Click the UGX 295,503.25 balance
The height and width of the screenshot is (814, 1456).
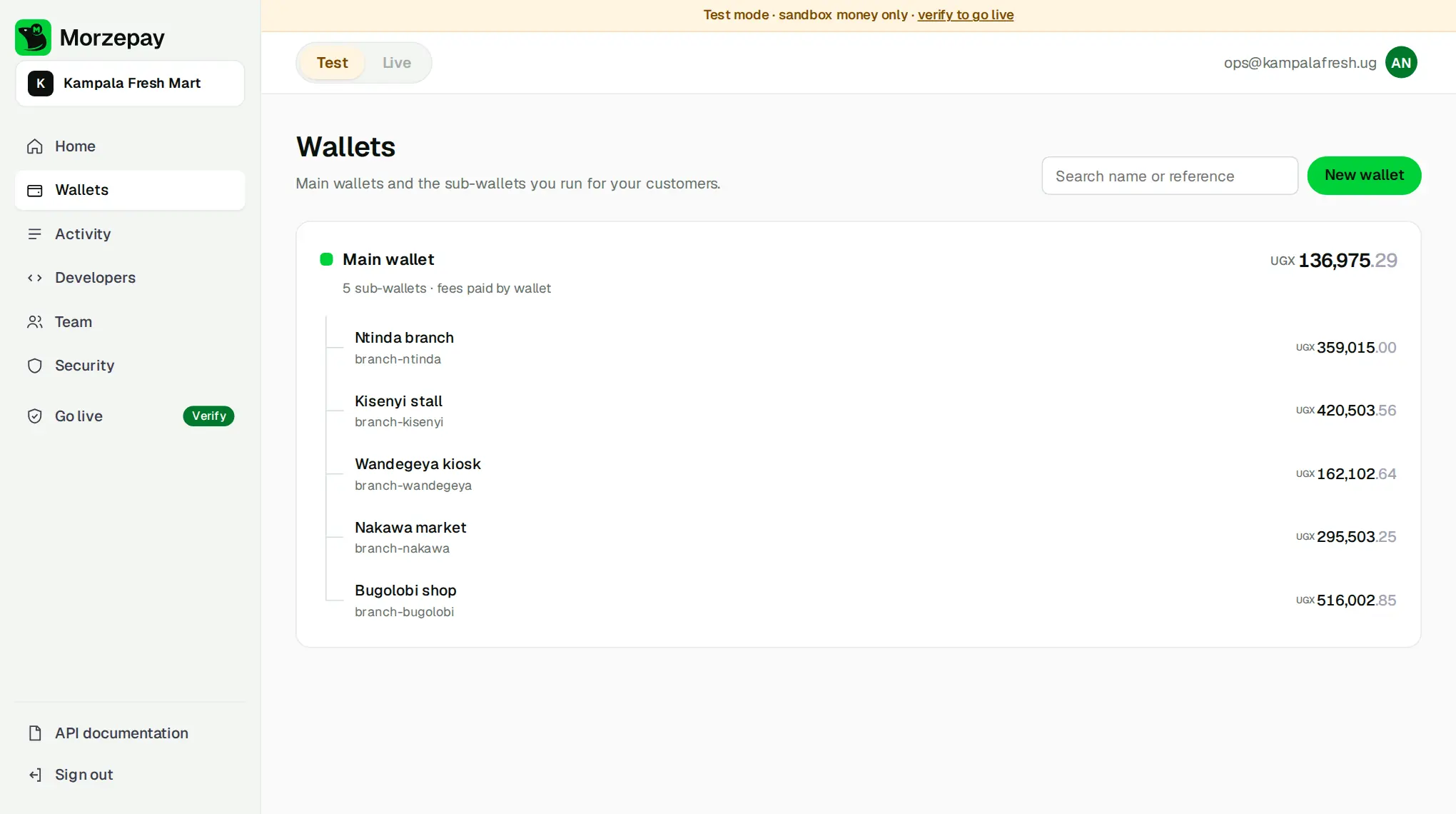pos(1346,537)
